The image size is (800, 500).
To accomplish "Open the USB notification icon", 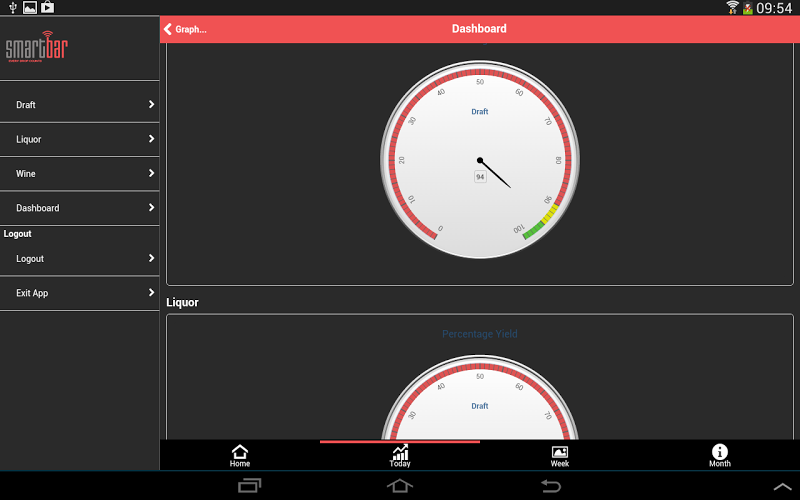I will point(13,7).
